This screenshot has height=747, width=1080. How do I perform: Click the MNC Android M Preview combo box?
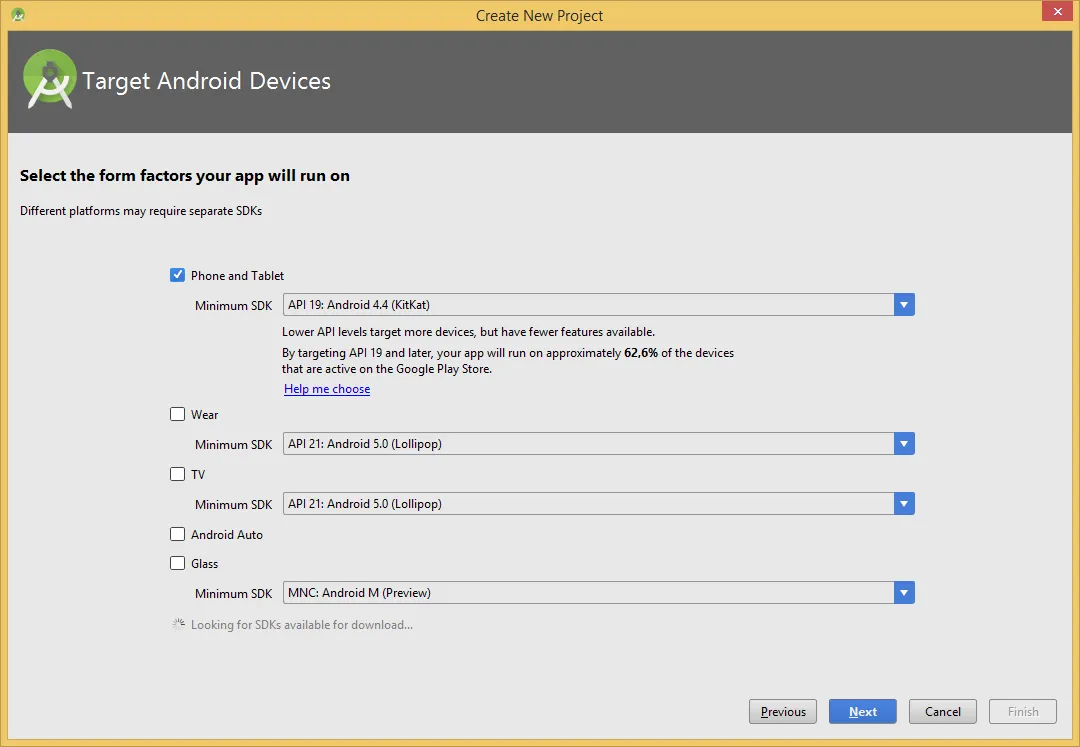(588, 593)
